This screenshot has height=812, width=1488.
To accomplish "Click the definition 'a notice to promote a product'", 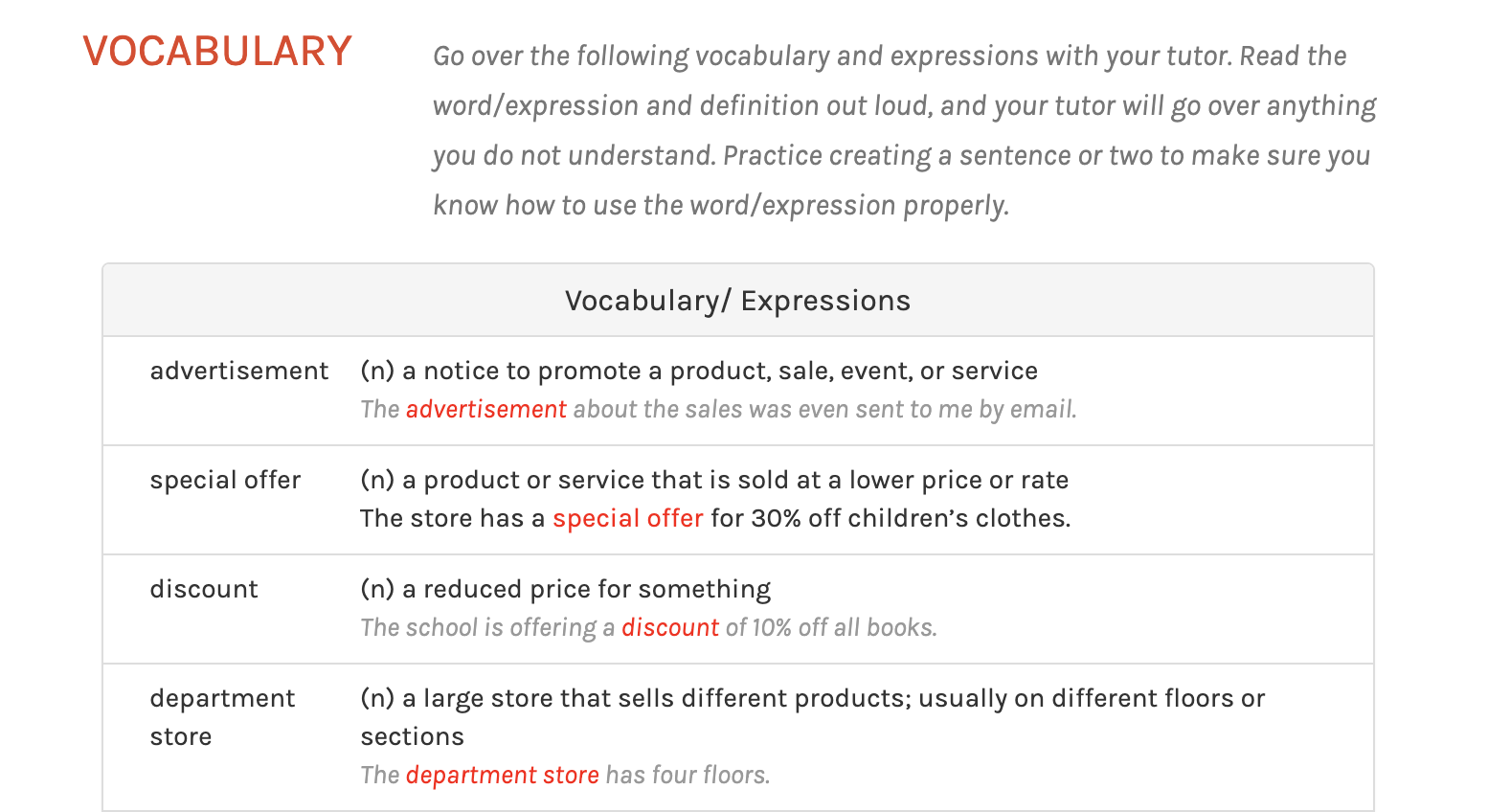I will 699,372.
